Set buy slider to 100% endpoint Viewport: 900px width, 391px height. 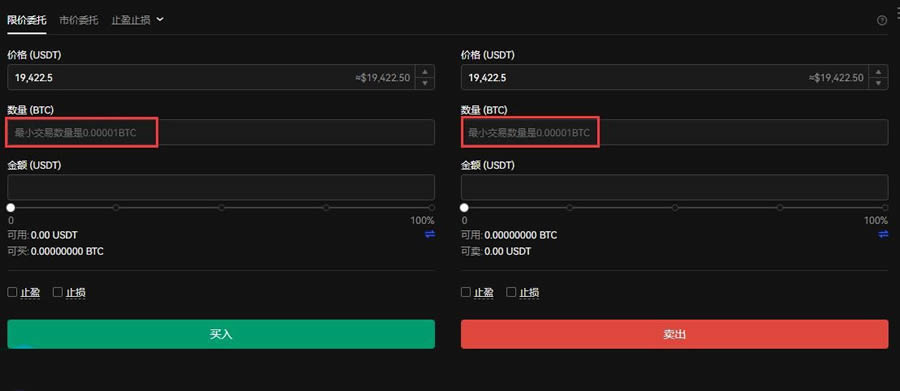432,208
